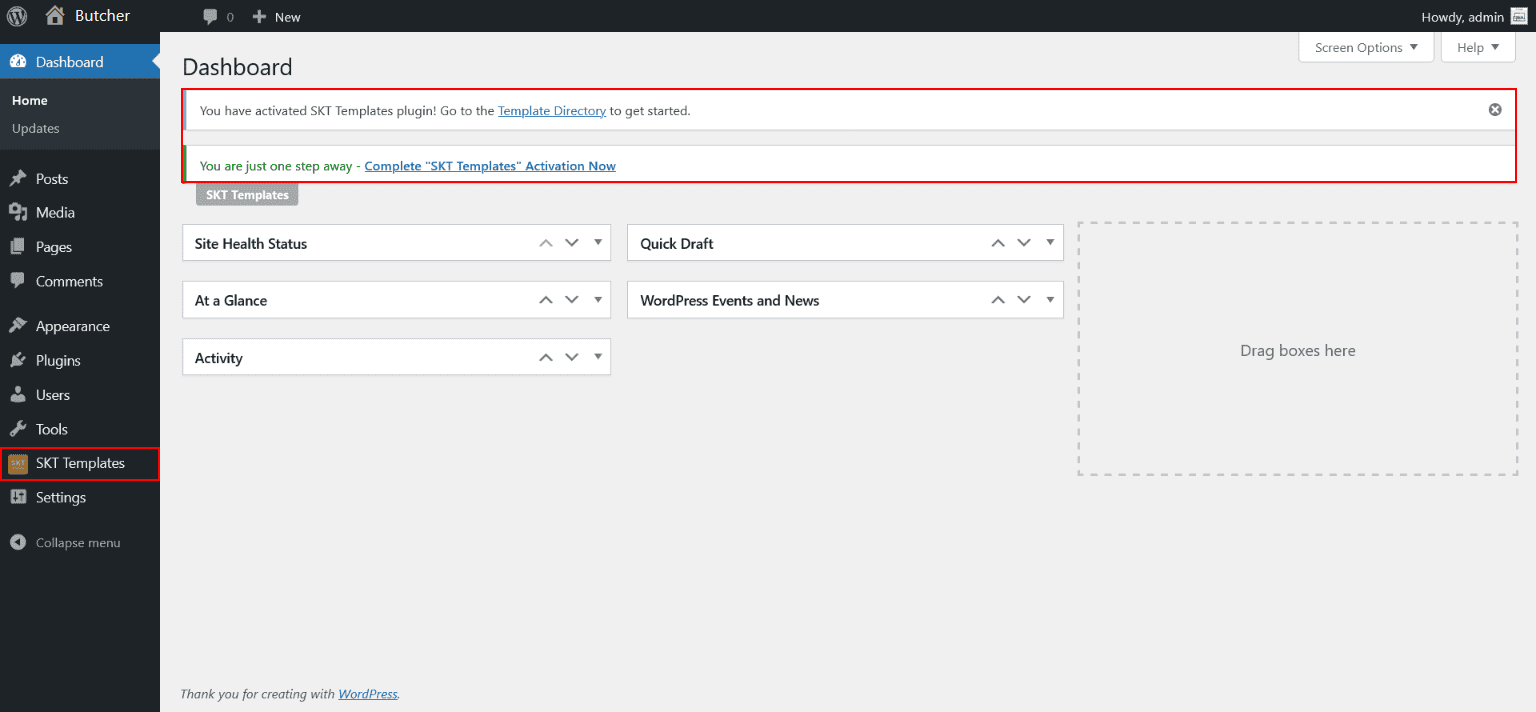Move Quick Draft box up
The image size is (1536, 712).
pos(998,243)
